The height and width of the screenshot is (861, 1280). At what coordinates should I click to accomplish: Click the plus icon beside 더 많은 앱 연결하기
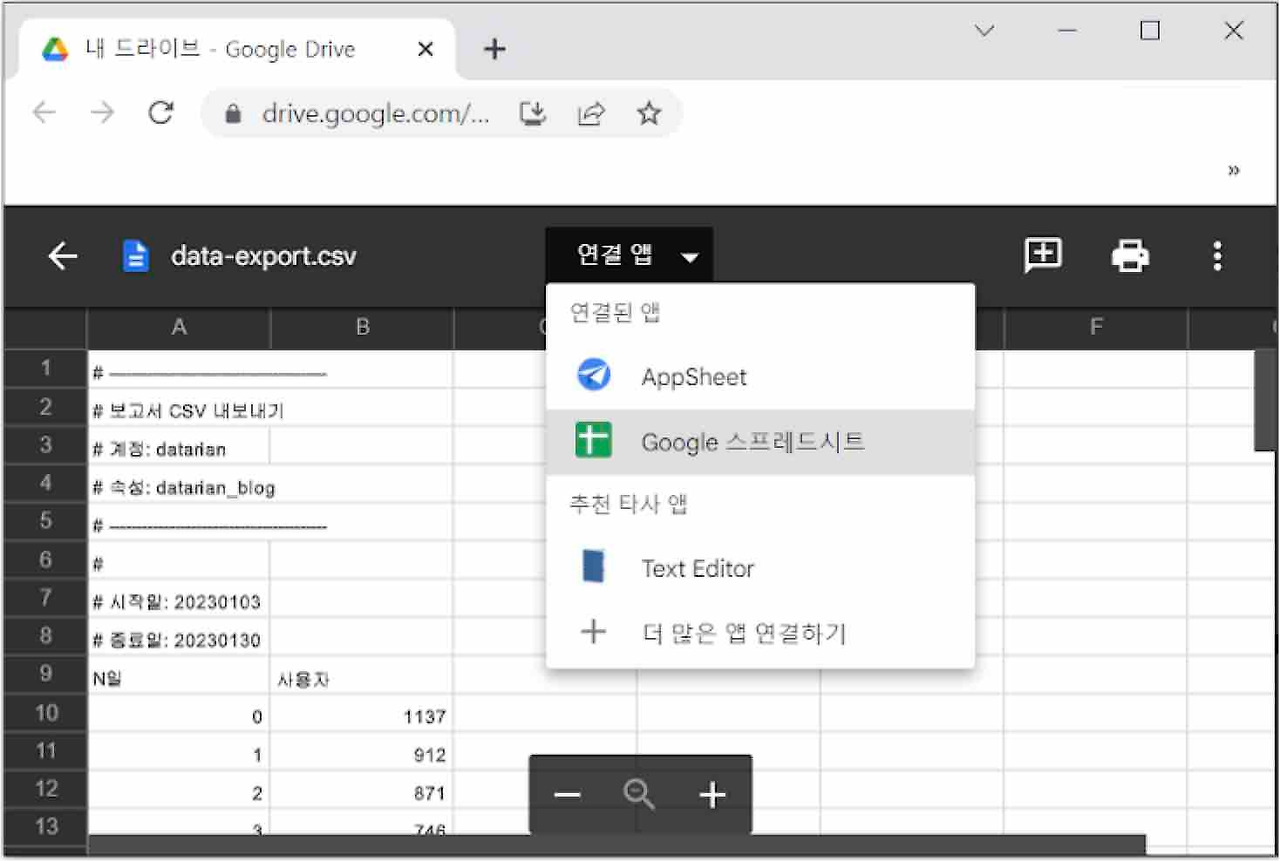coord(594,632)
